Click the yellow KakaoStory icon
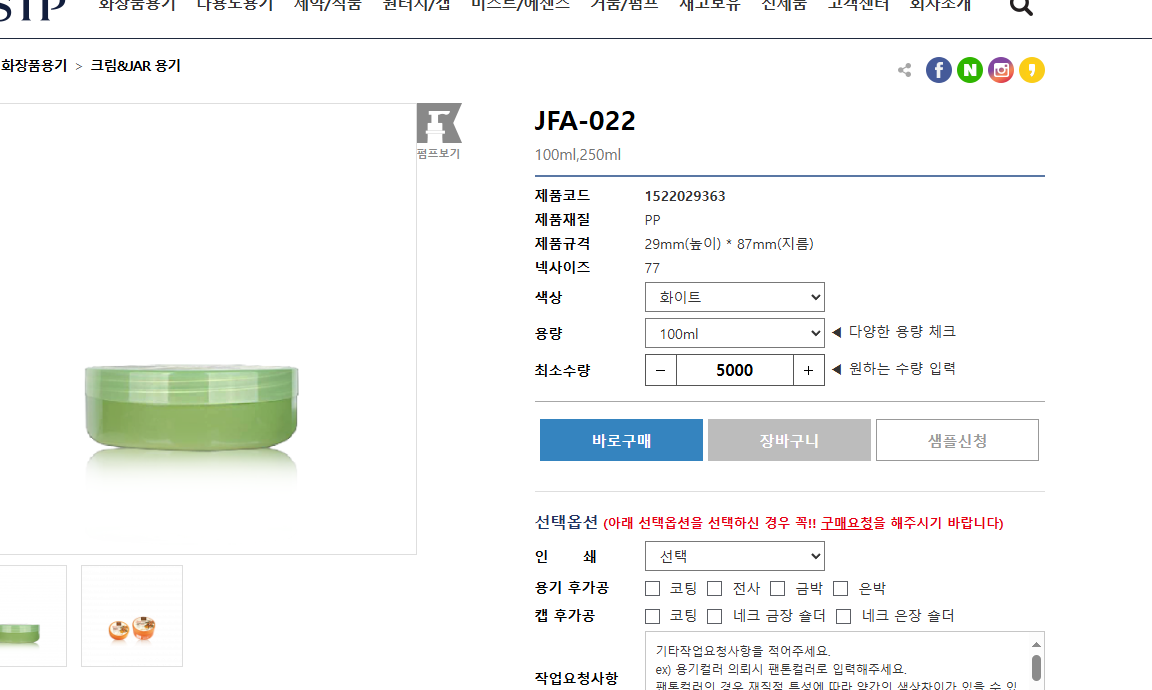 [x=1032, y=70]
